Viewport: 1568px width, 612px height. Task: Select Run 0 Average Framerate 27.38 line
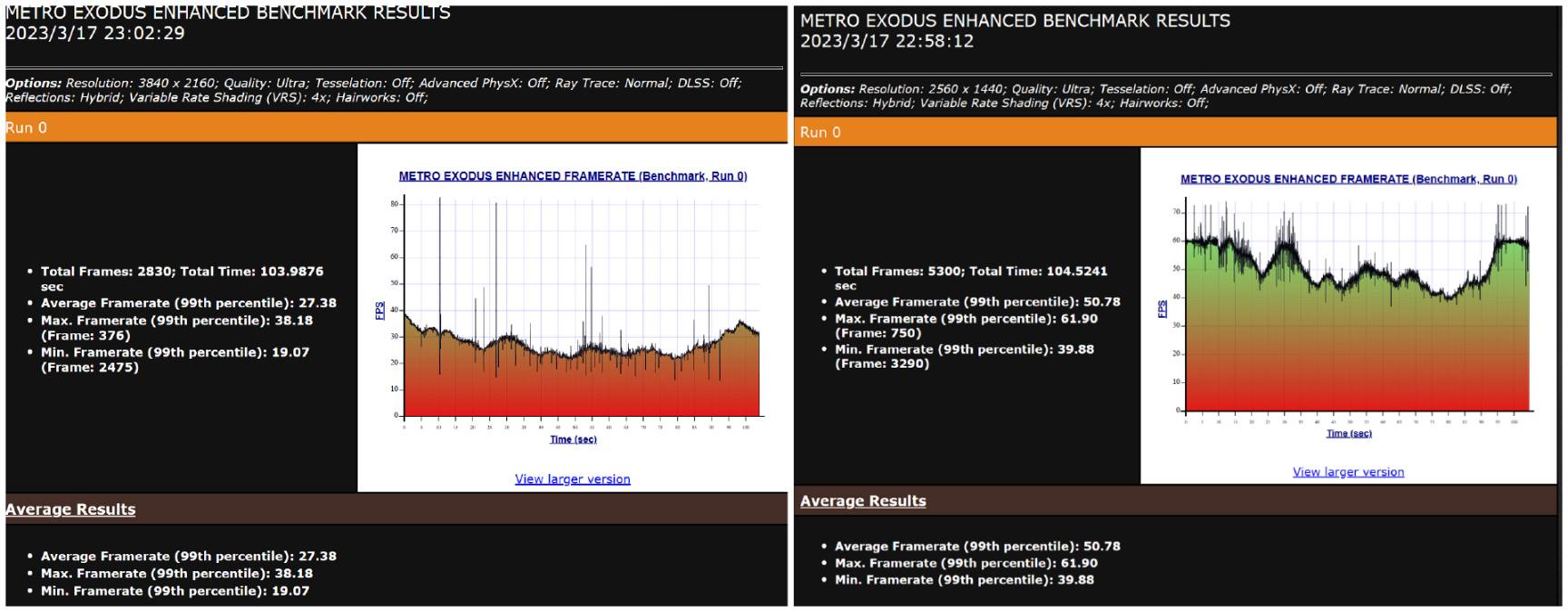tap(189, 303)
